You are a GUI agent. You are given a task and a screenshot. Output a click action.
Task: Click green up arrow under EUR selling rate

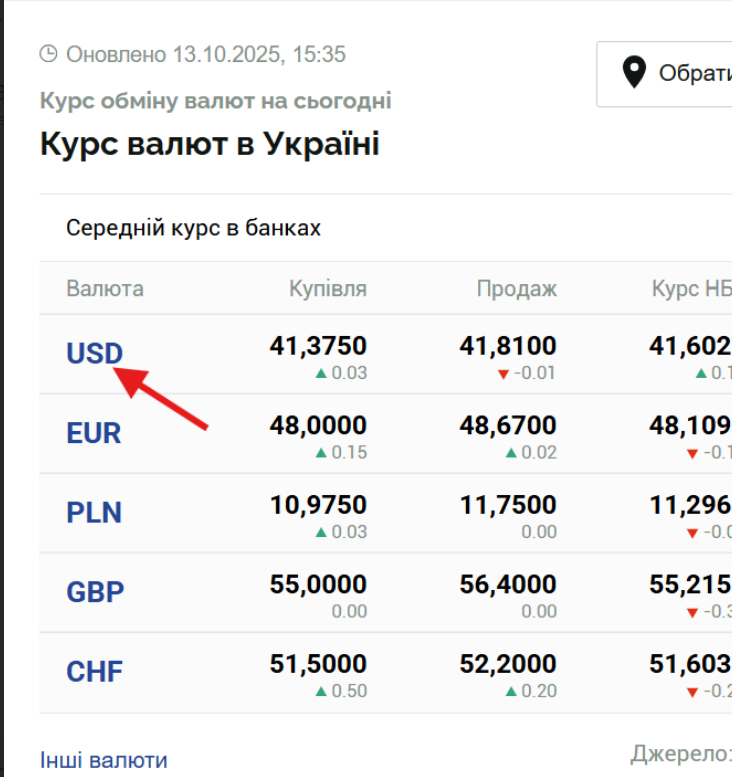pos(511,452)
